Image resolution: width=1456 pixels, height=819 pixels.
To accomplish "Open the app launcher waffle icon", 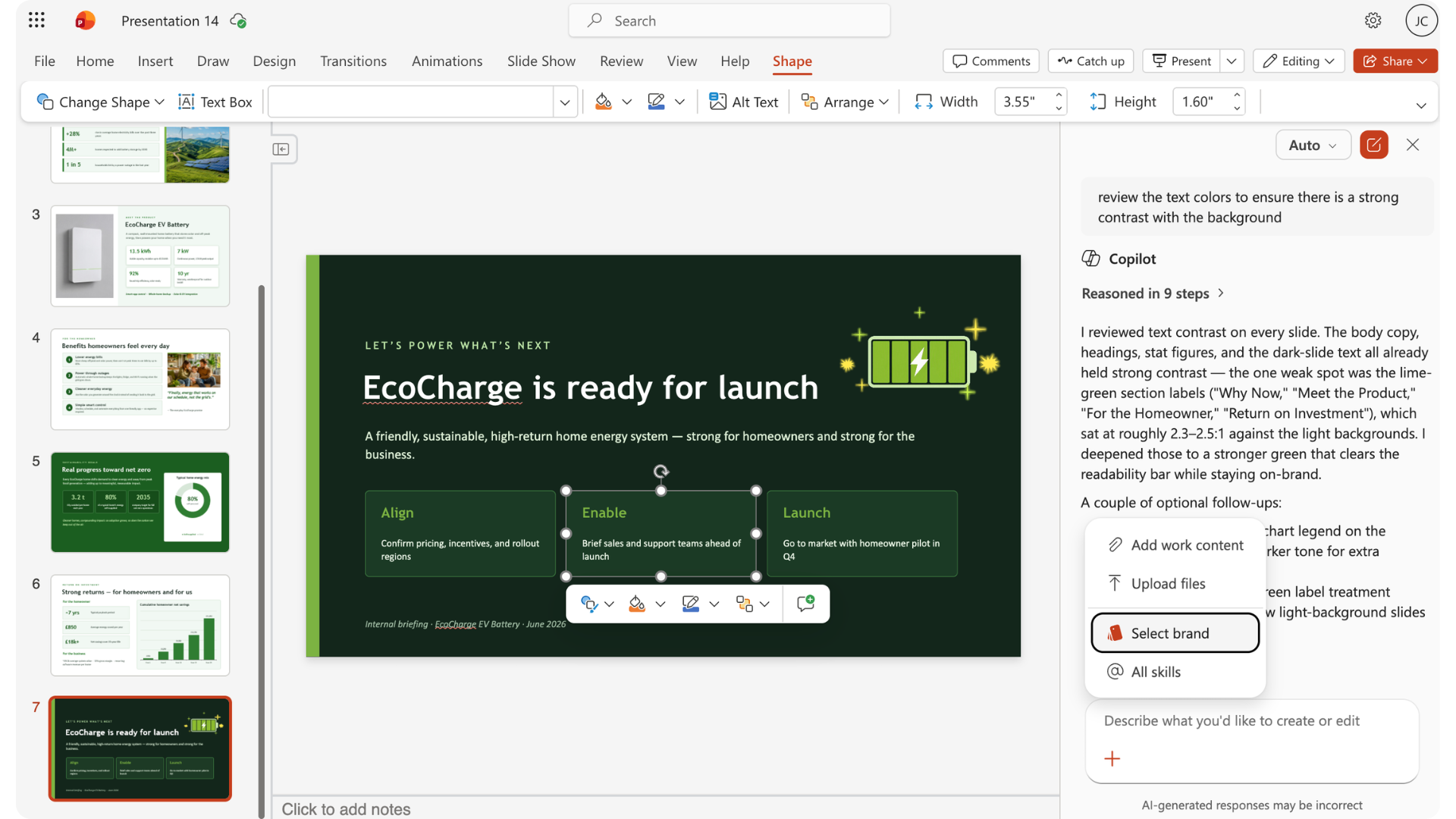I will coord(36,20).
